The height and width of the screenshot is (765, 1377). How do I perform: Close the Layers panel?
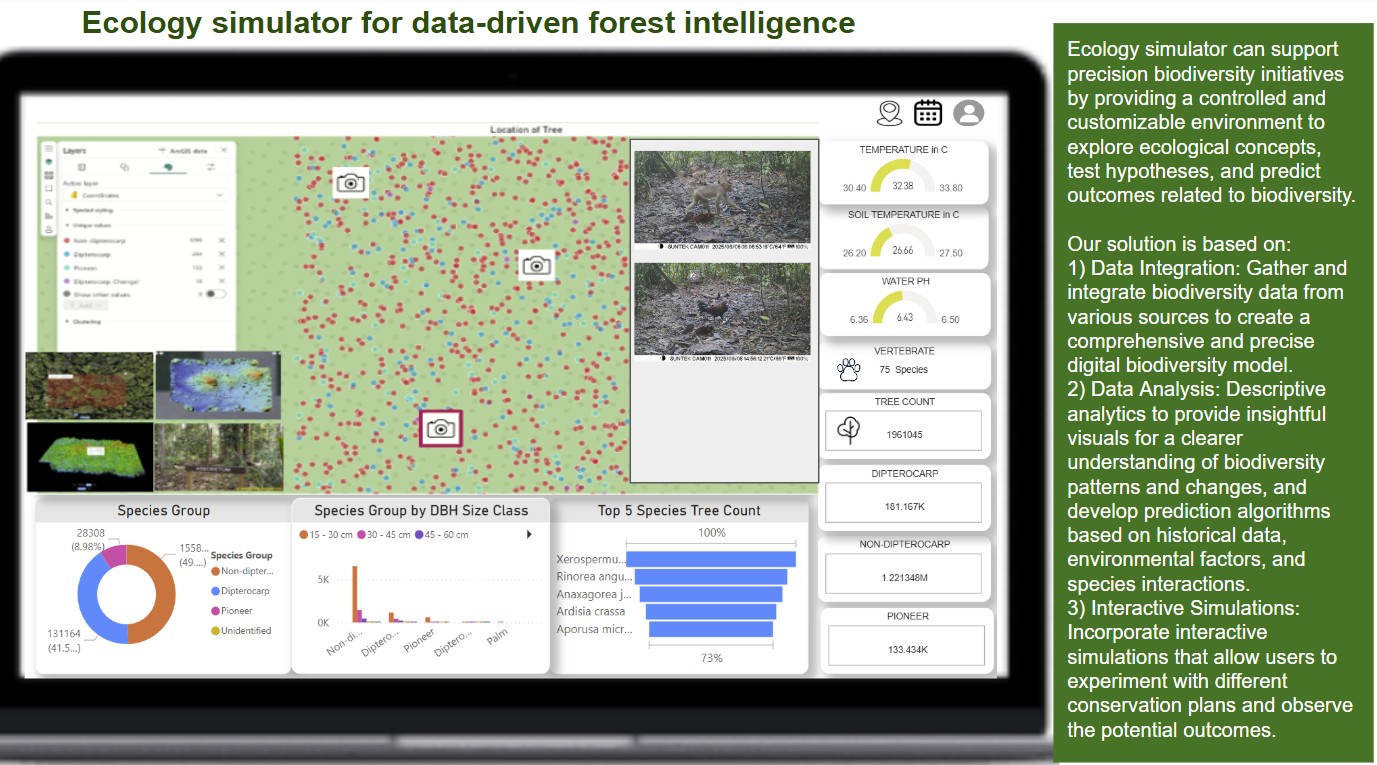pos(224,150)
